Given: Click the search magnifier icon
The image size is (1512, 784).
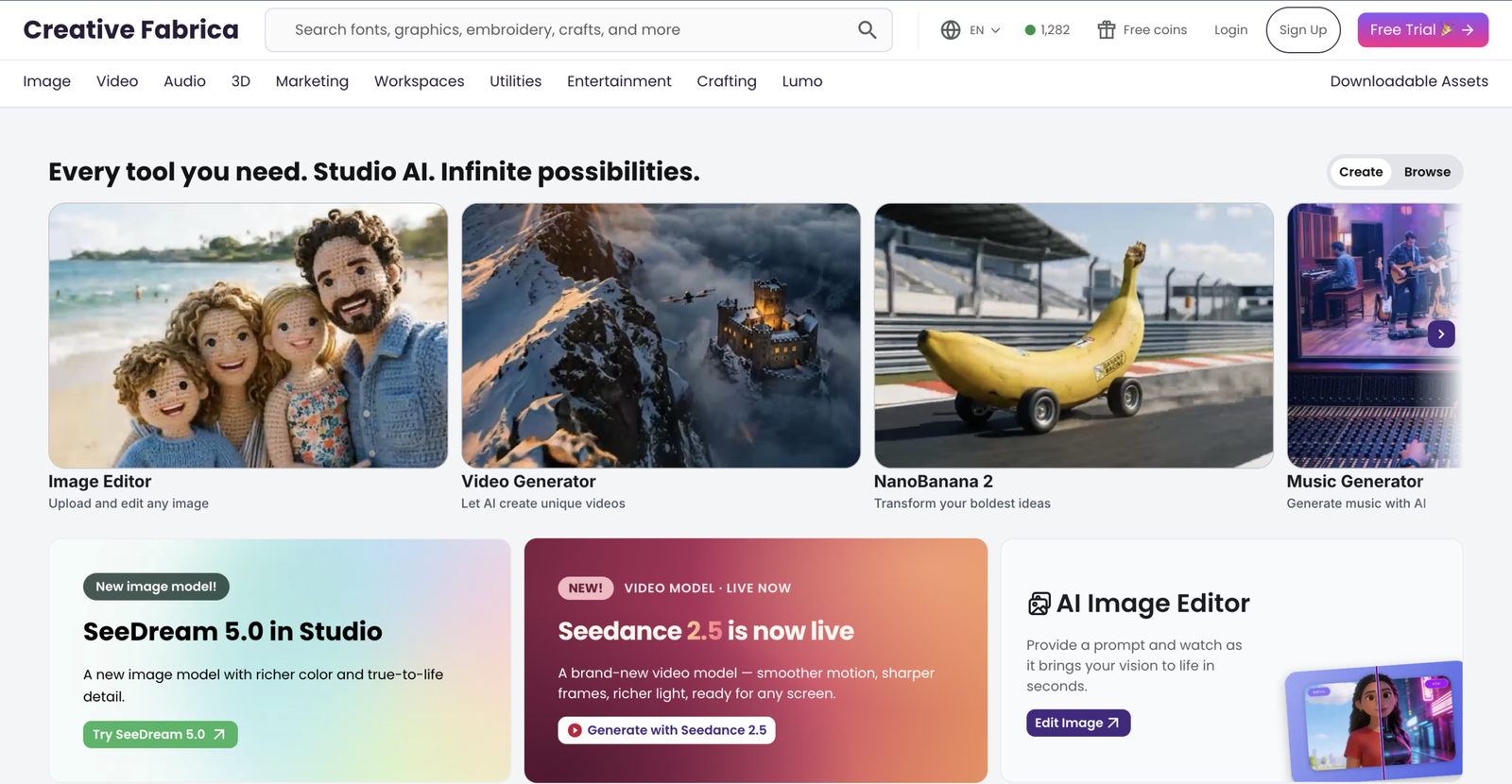Looking at the screenshot, I should coord(867,30).
